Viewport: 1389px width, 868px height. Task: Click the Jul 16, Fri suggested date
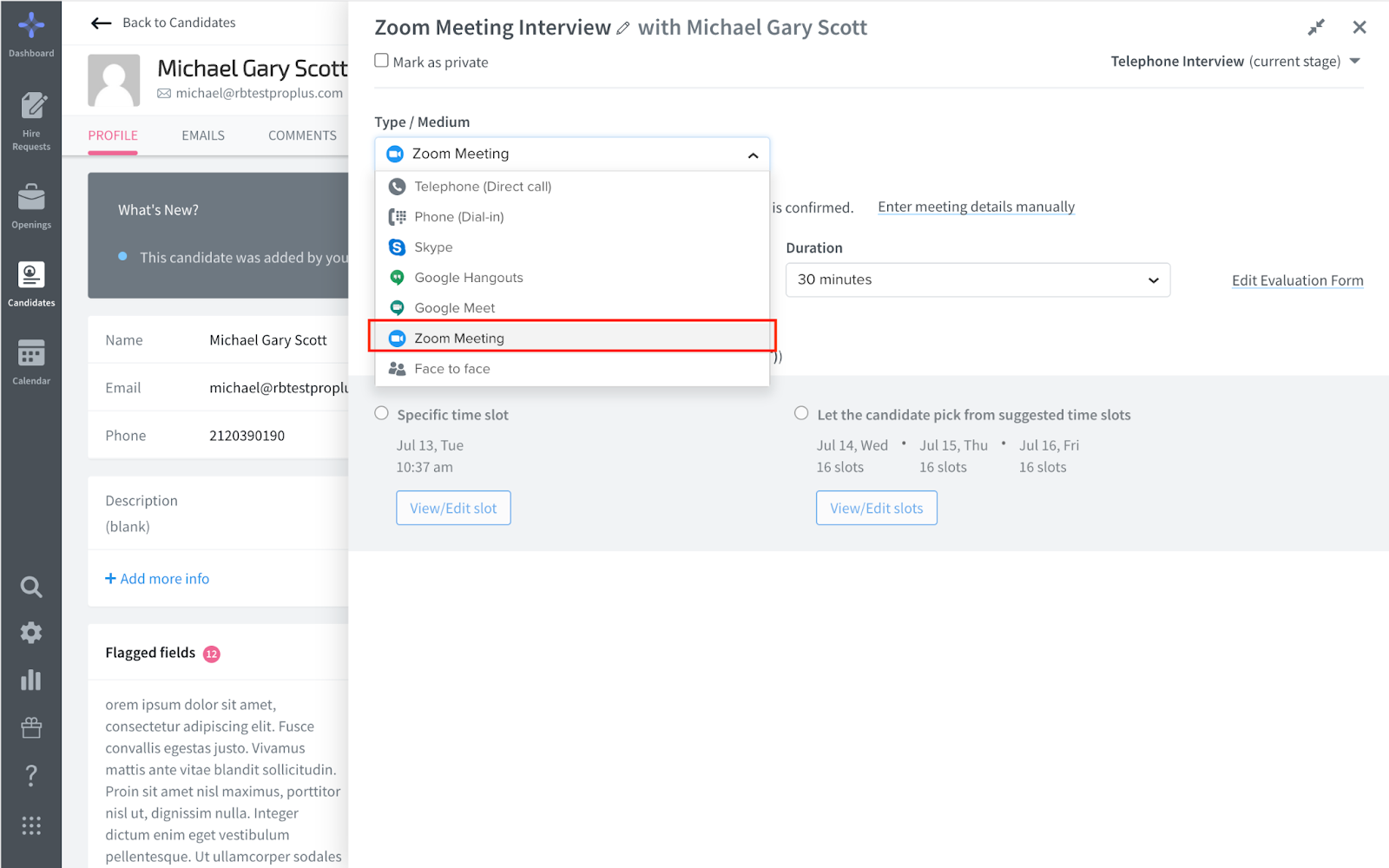pos(1049,445)
